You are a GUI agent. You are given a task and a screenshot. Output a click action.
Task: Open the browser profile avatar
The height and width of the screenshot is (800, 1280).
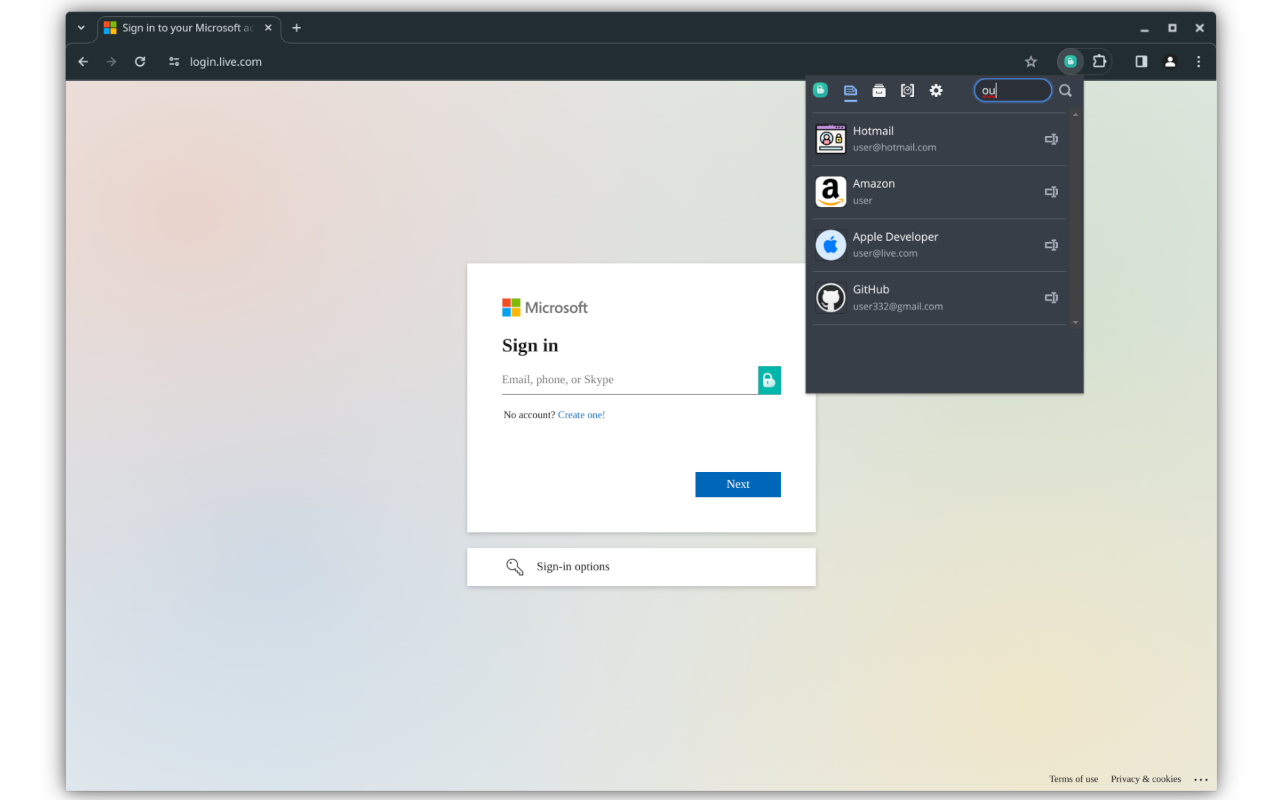pyautogui.click(x=1170, y=62)
